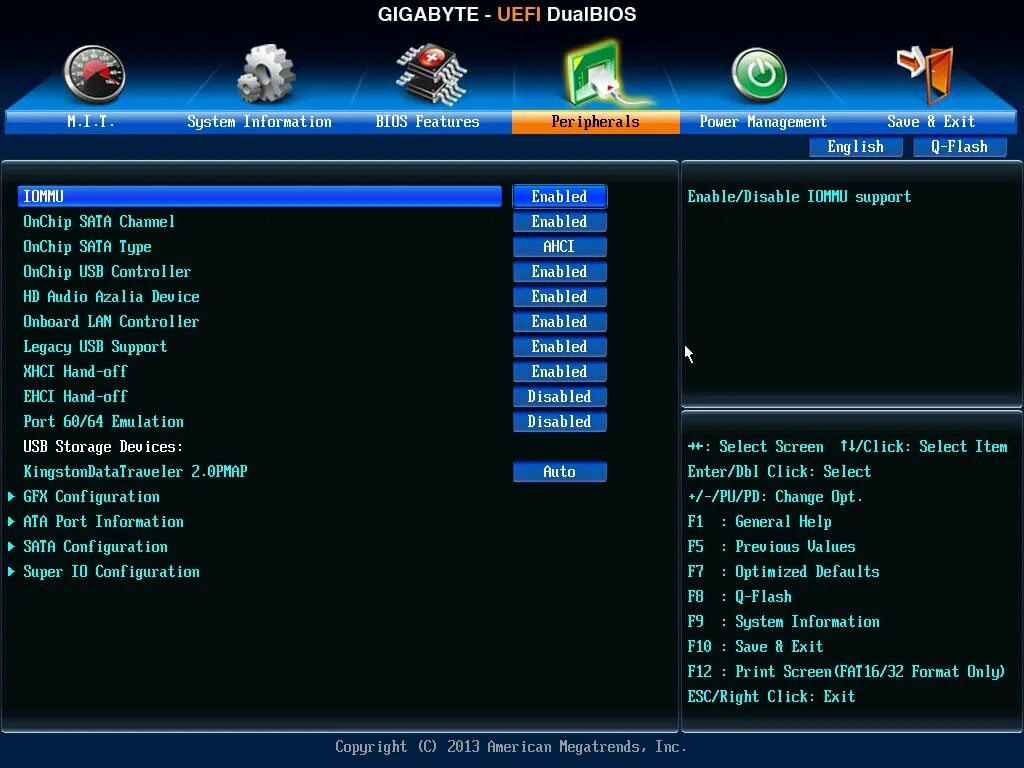The height and width of the screenshot is (768, 1024).
Task: Click the System Information gears icon
Action: [x=266, y=74]
